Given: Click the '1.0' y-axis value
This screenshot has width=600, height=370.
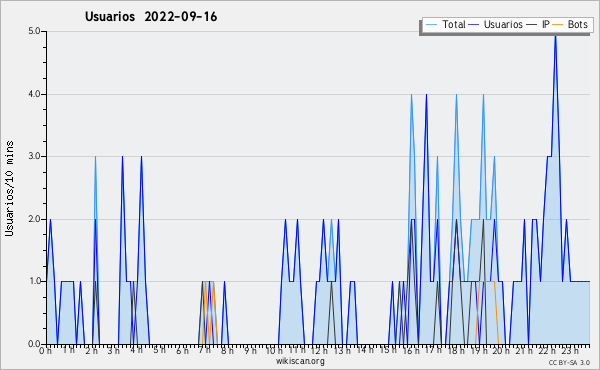Looking at the screenshot, I should coord(34,281).
